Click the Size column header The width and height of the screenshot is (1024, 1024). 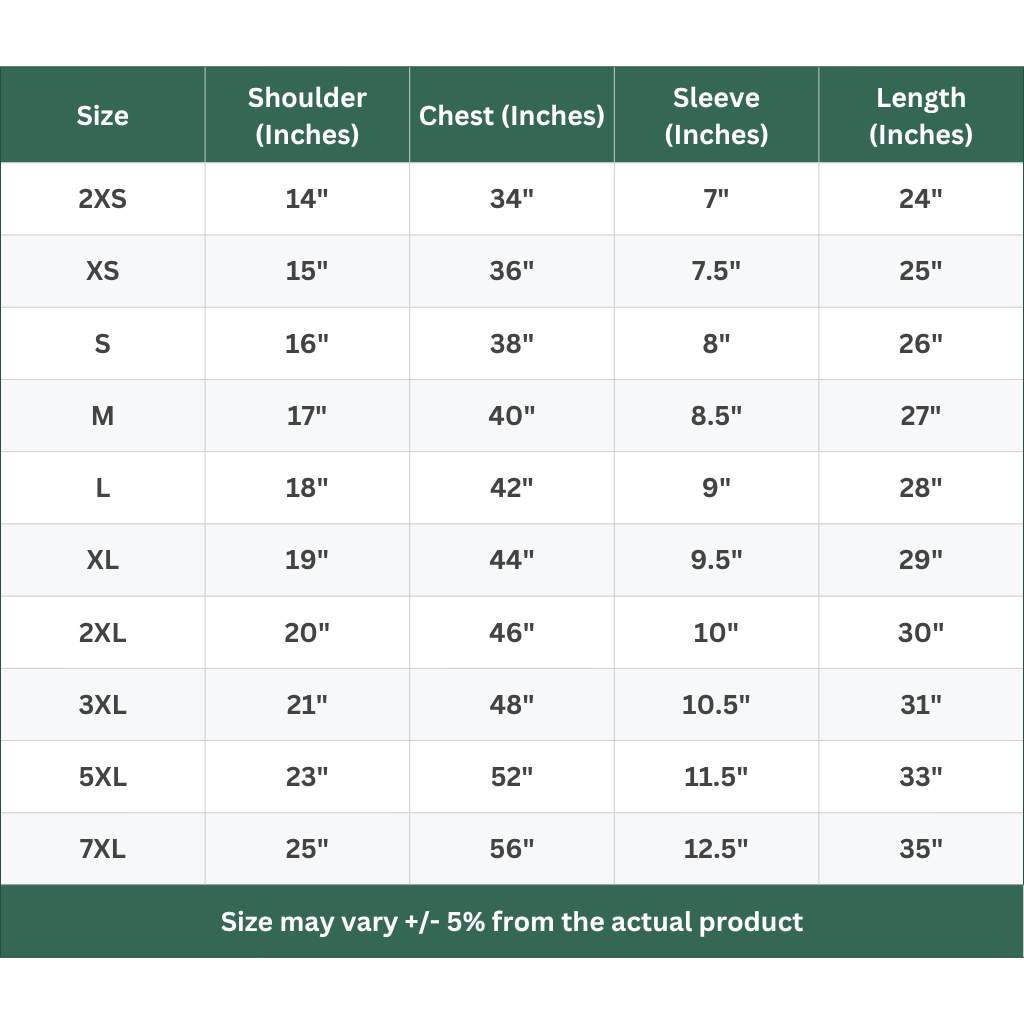103,116
